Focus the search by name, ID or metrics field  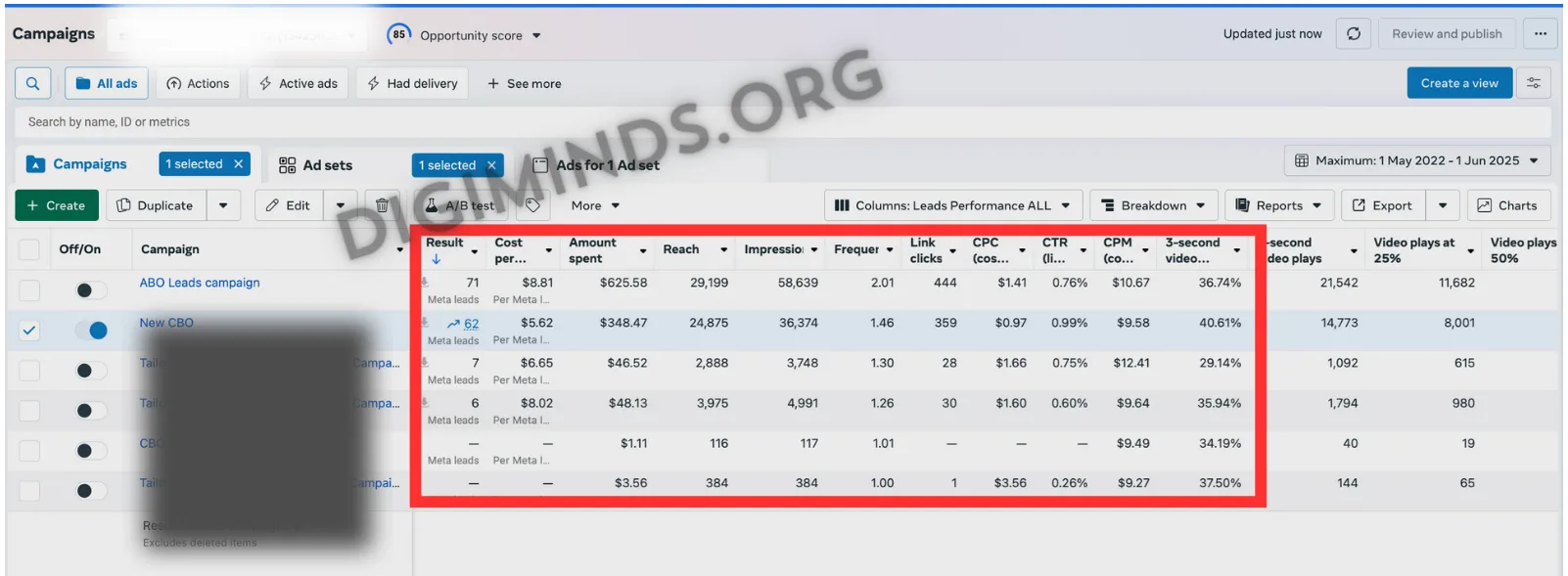(x=783, y=122)
